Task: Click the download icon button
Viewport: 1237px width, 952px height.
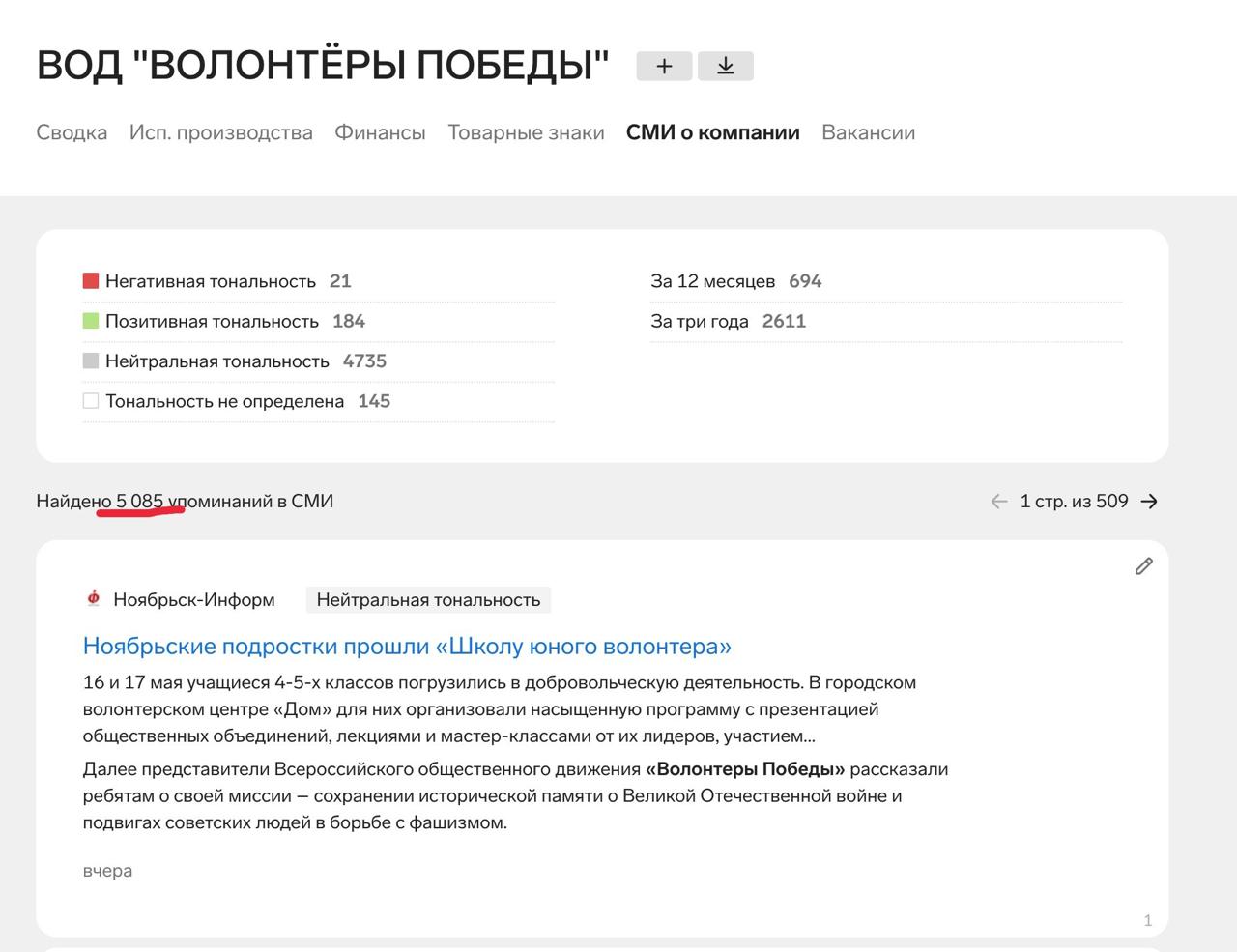Action: tap(725, 66)
